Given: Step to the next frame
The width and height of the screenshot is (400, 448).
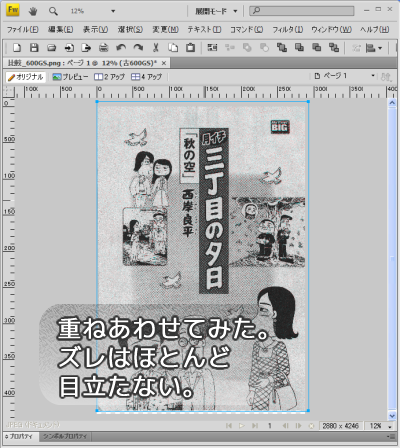Looking at the screenshot, I should coord(298,426).
